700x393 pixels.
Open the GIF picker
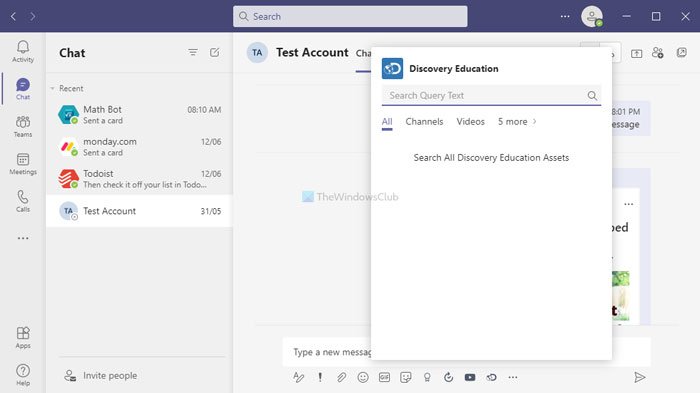click(384, 377)
